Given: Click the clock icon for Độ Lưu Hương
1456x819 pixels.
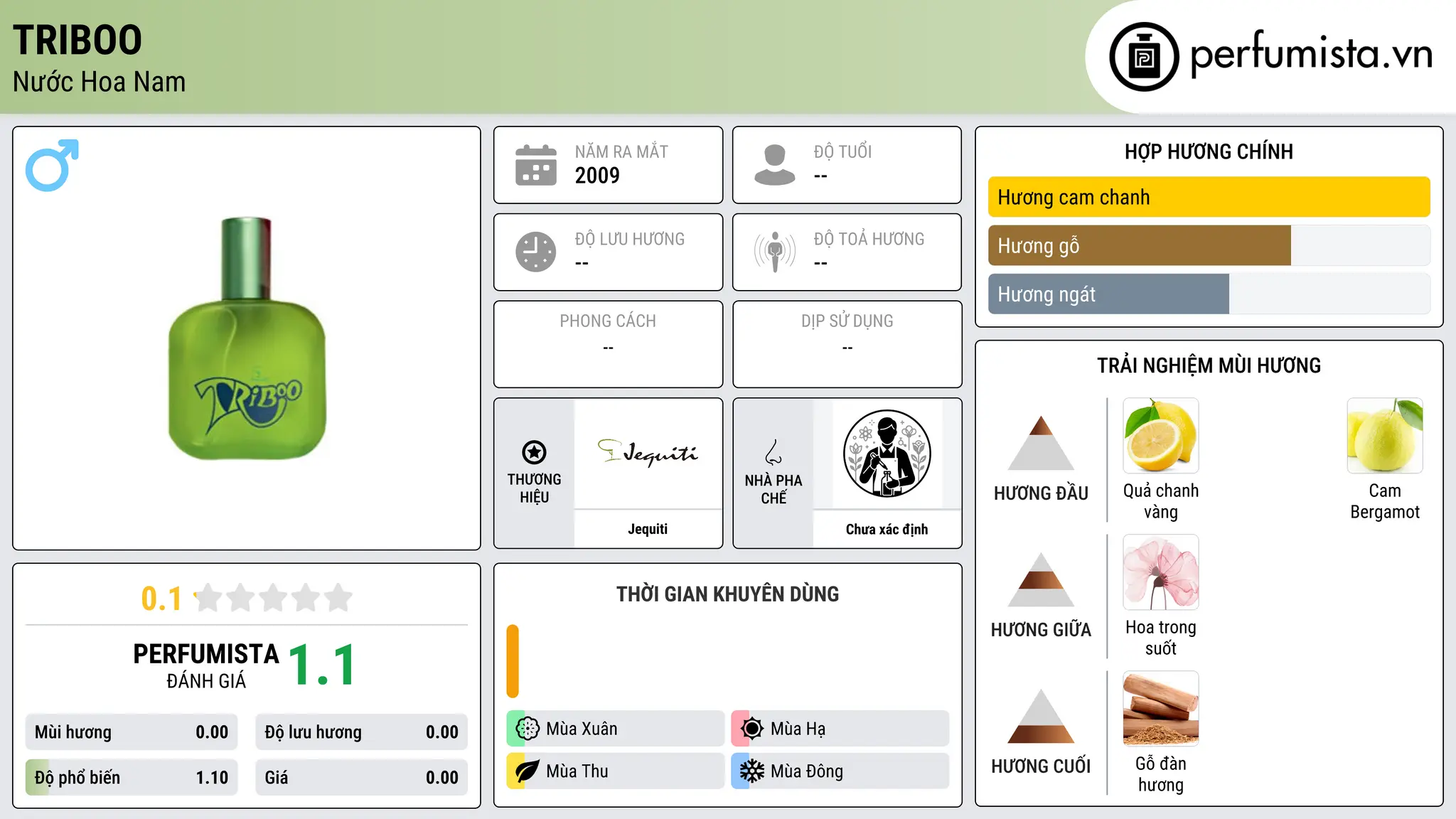Looking at the screenshot, I should pyautogui.click(x=536, y=252).
